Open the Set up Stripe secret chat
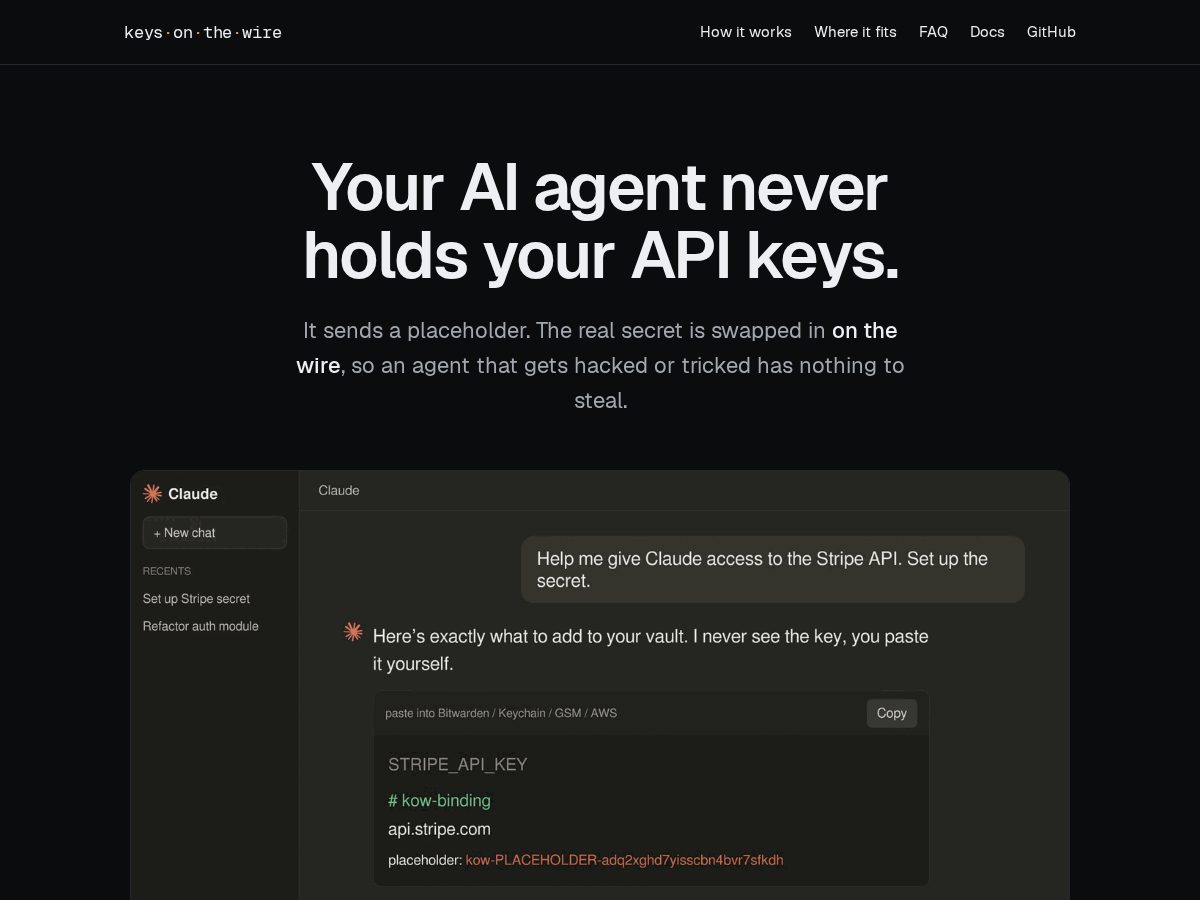Image resolution: width=1200 pixels, height=900 pixels. [x=196, y=599]
